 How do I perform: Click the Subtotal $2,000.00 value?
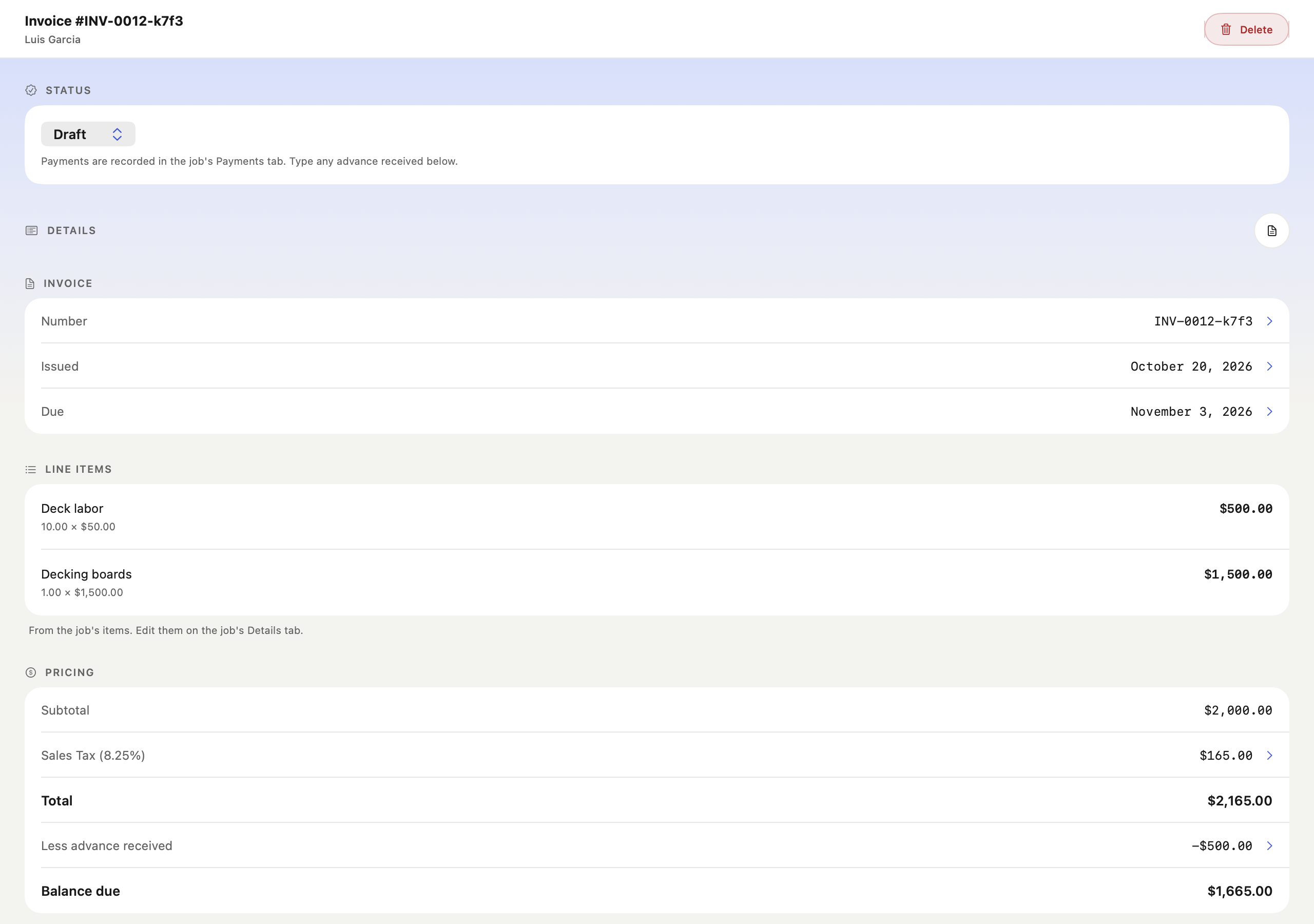click(x=1238, y=710)
